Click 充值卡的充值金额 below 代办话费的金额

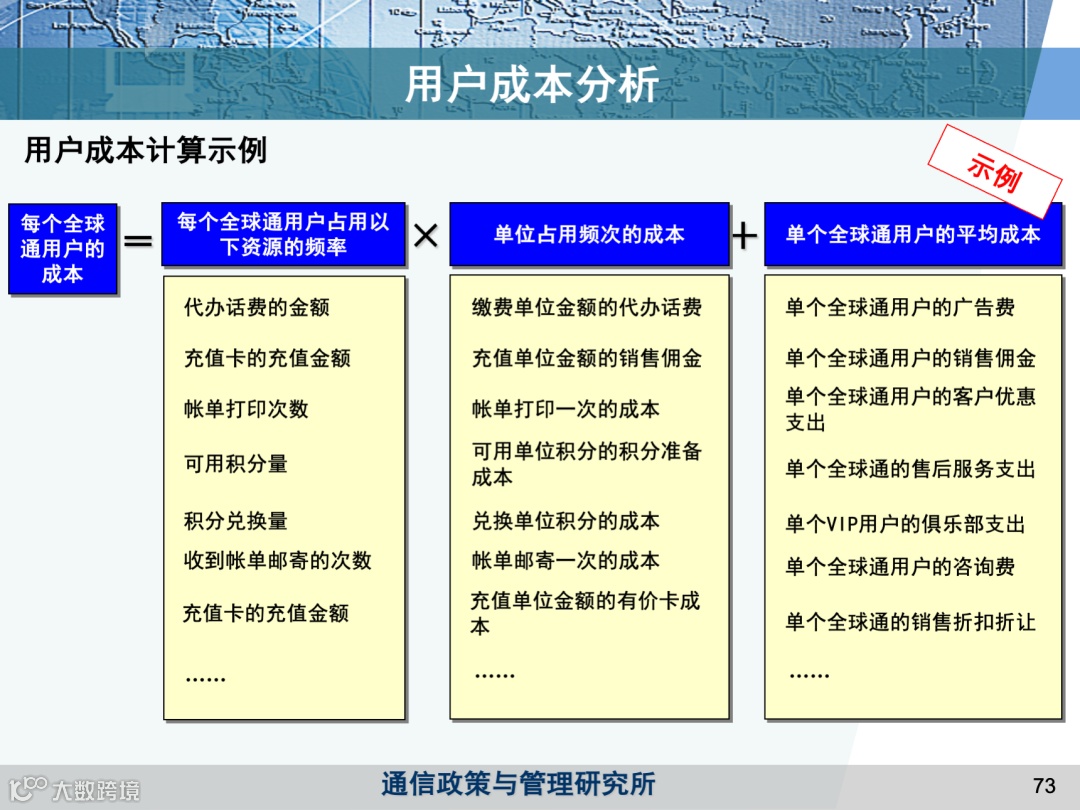[x=267, y=358]
